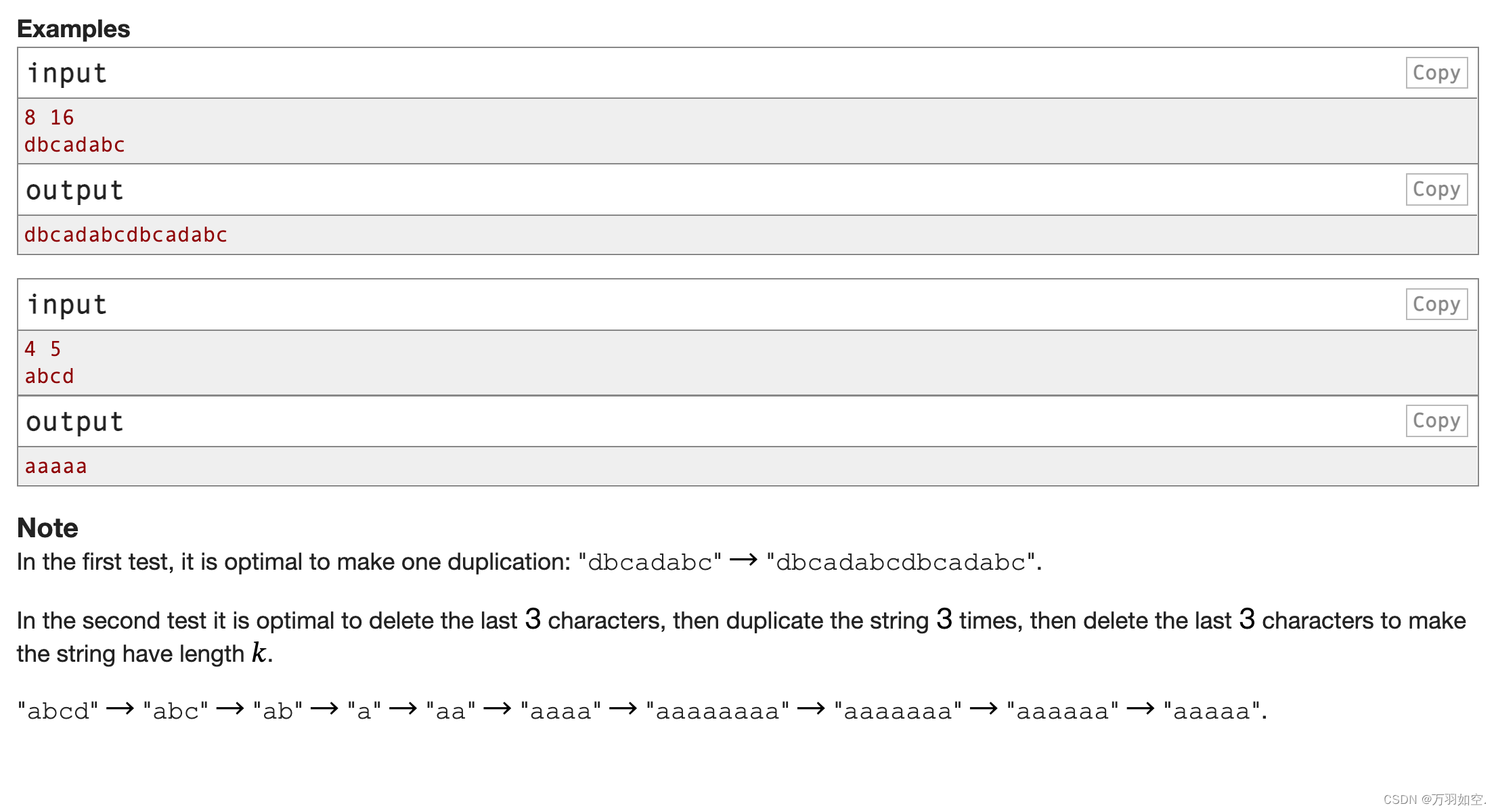This screenshot has height=812, width=1496.
Task: Click the input string 'abcd'
Action: (x=49, y=376)
